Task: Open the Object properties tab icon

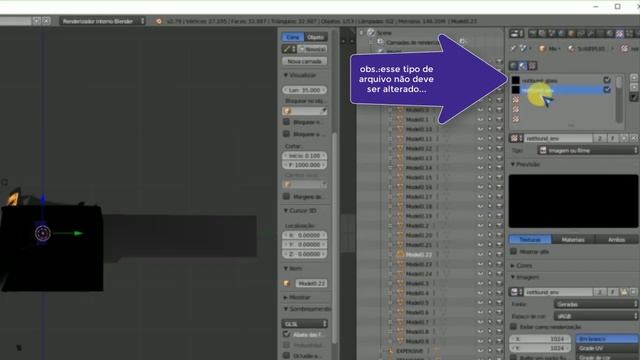Action: [x=571, y=33]
